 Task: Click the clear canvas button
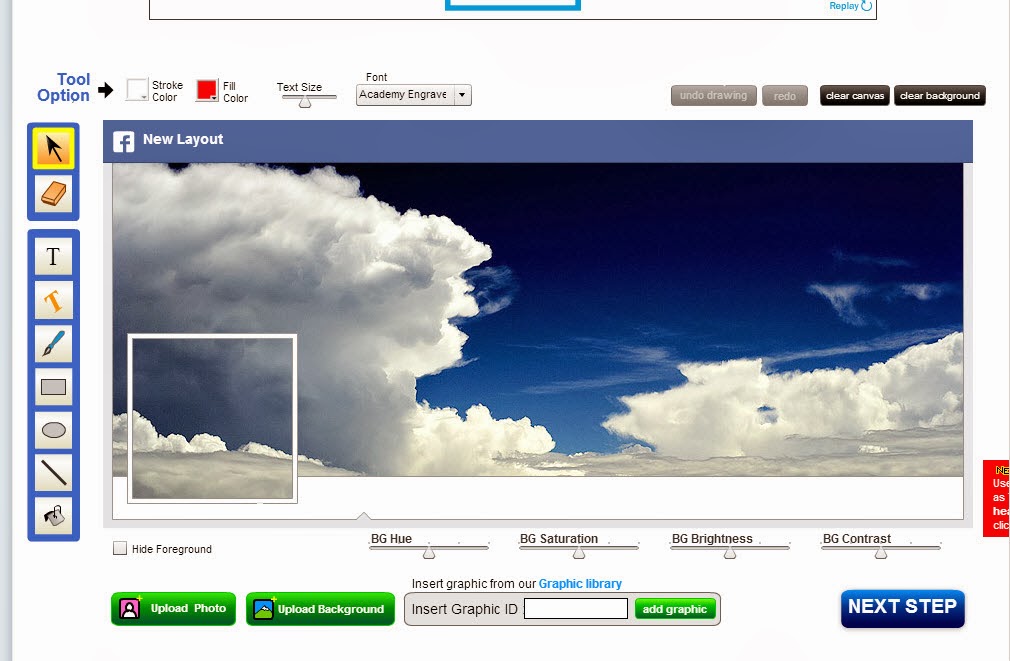pos(855,95)
